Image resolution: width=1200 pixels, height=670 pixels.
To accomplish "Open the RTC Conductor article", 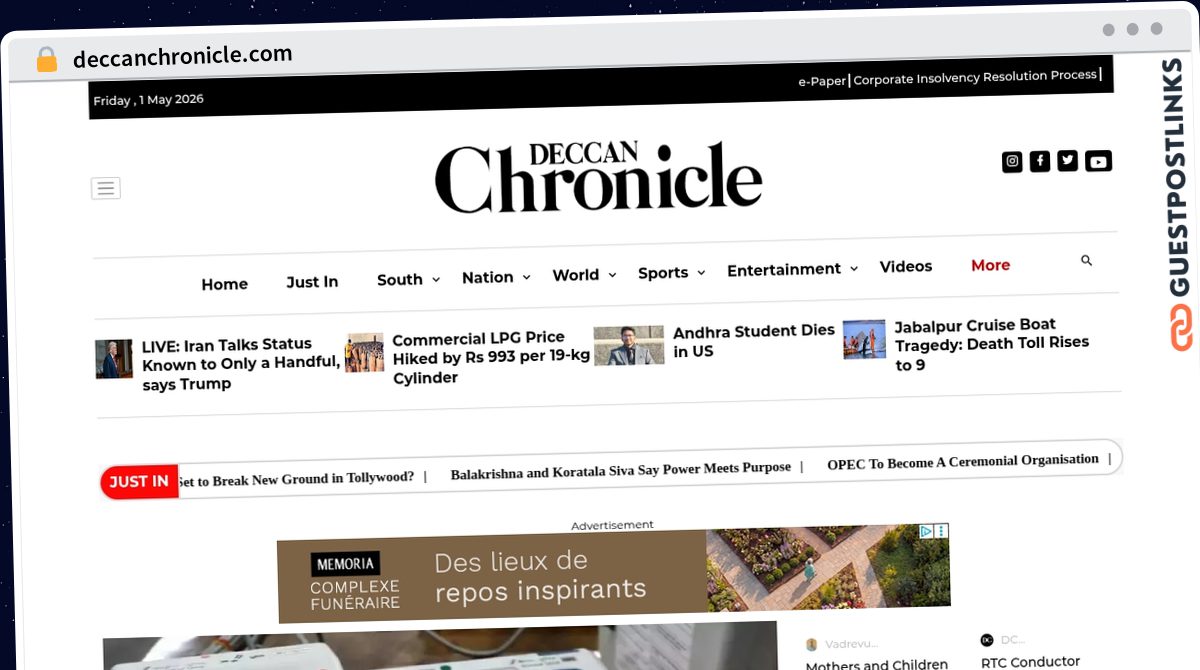I will 1030,662.
